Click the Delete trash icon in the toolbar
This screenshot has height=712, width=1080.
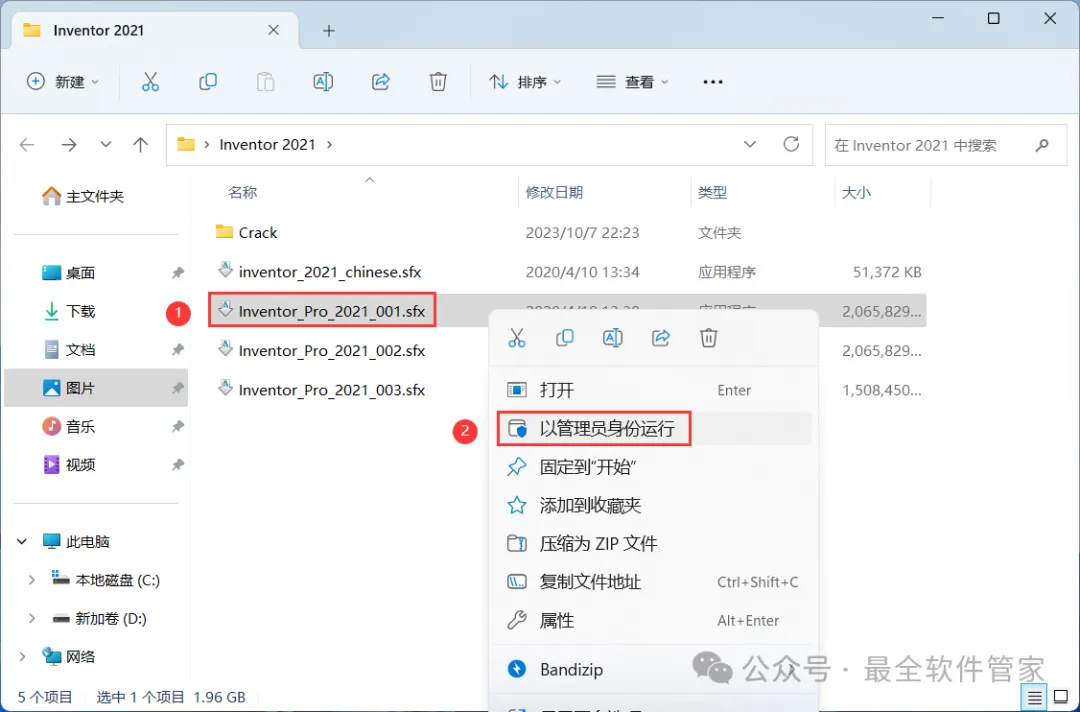[438, 82]
